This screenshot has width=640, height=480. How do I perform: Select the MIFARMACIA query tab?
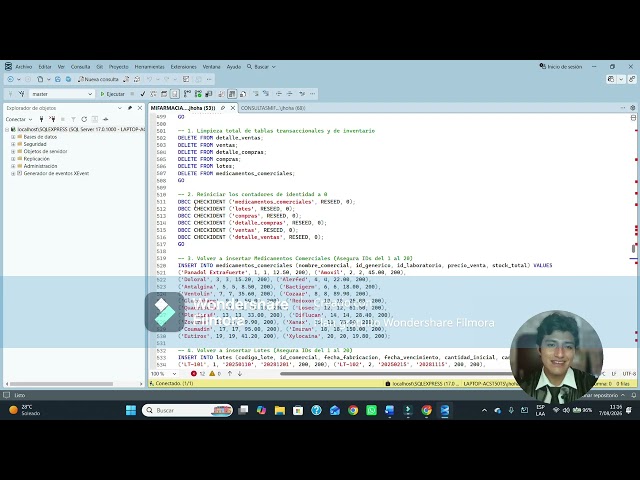coord(183,108)
